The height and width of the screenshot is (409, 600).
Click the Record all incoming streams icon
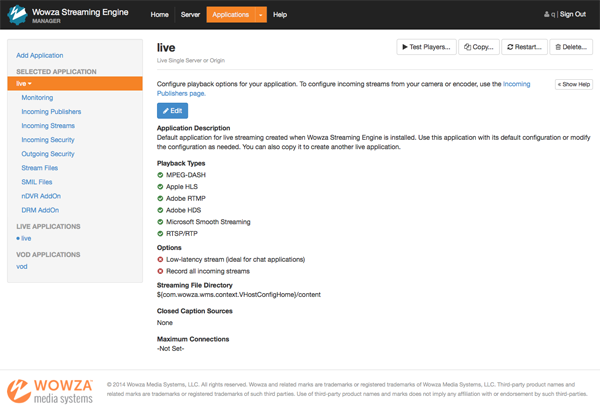pos(161,271)
